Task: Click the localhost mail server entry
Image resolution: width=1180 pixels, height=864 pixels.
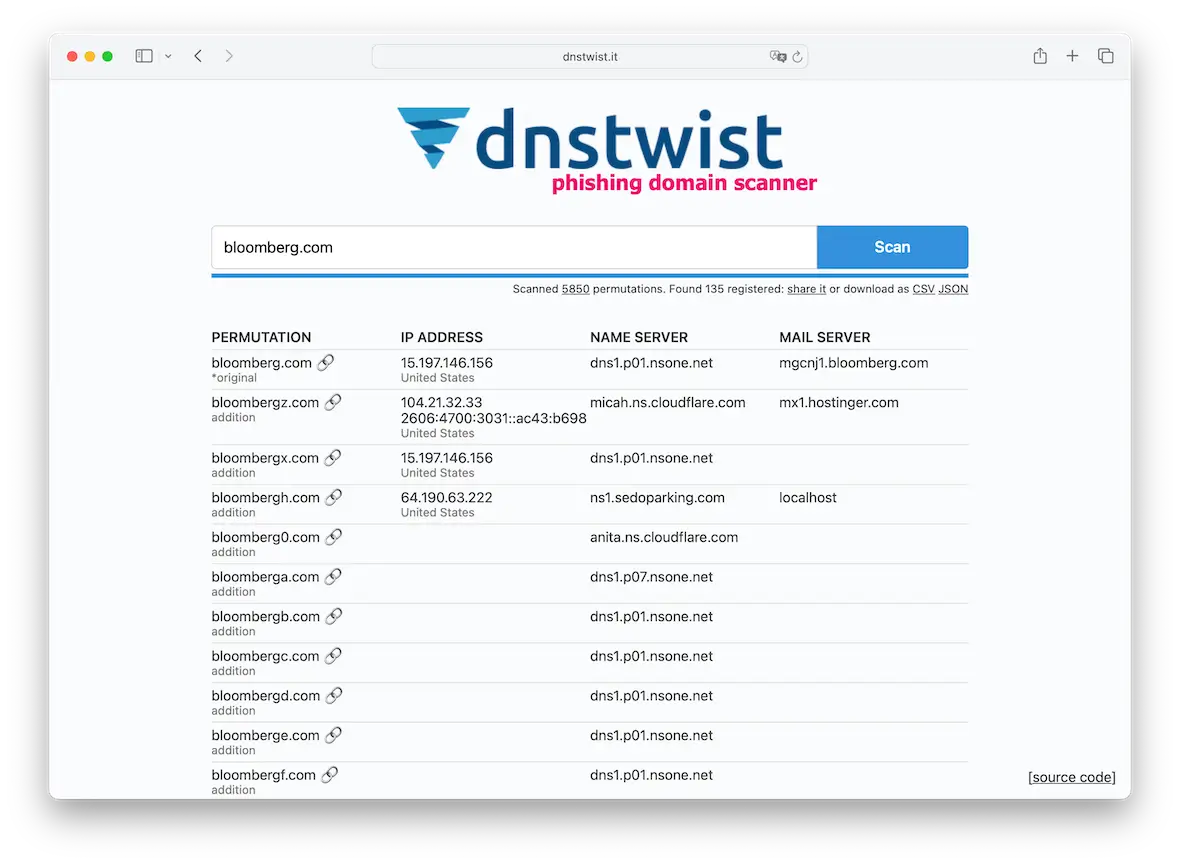Action: pyautogui.click(x=807, y=497)
